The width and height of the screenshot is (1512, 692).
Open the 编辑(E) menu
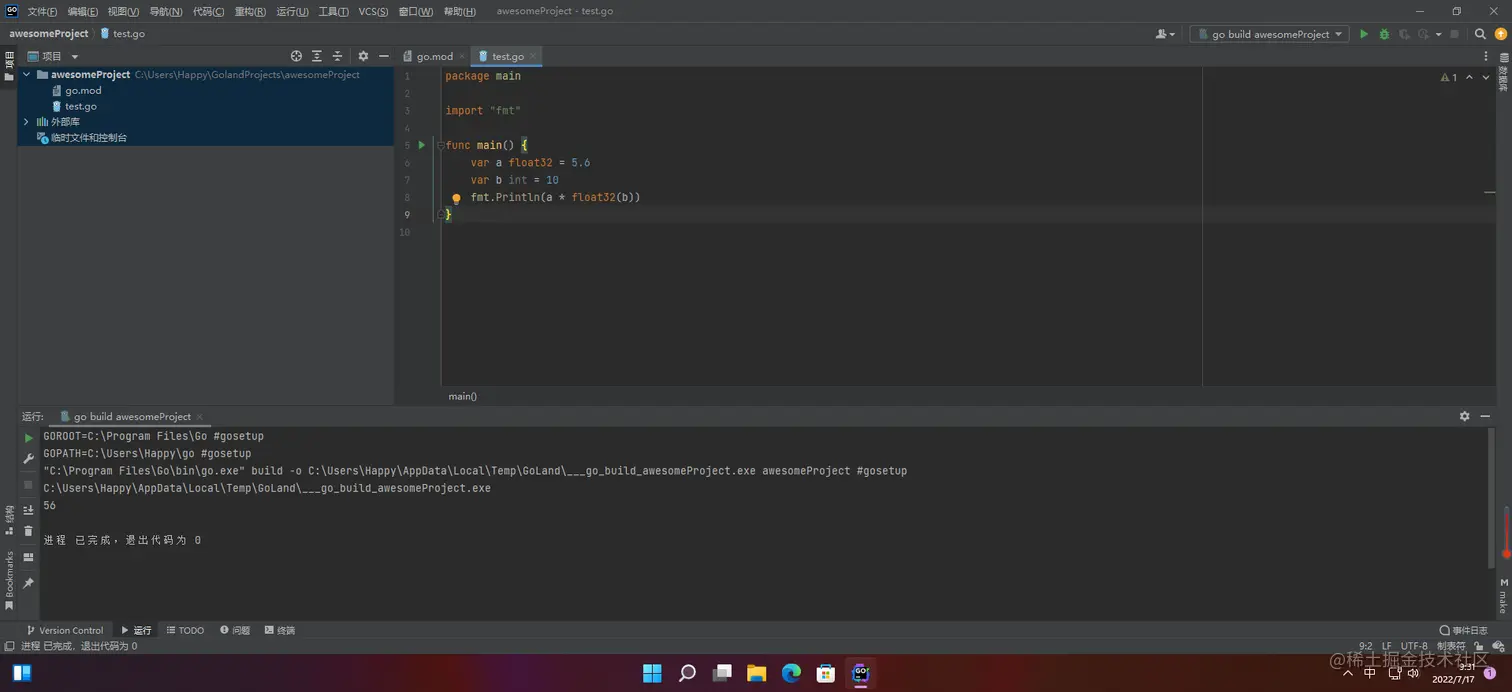click(83, 11)
